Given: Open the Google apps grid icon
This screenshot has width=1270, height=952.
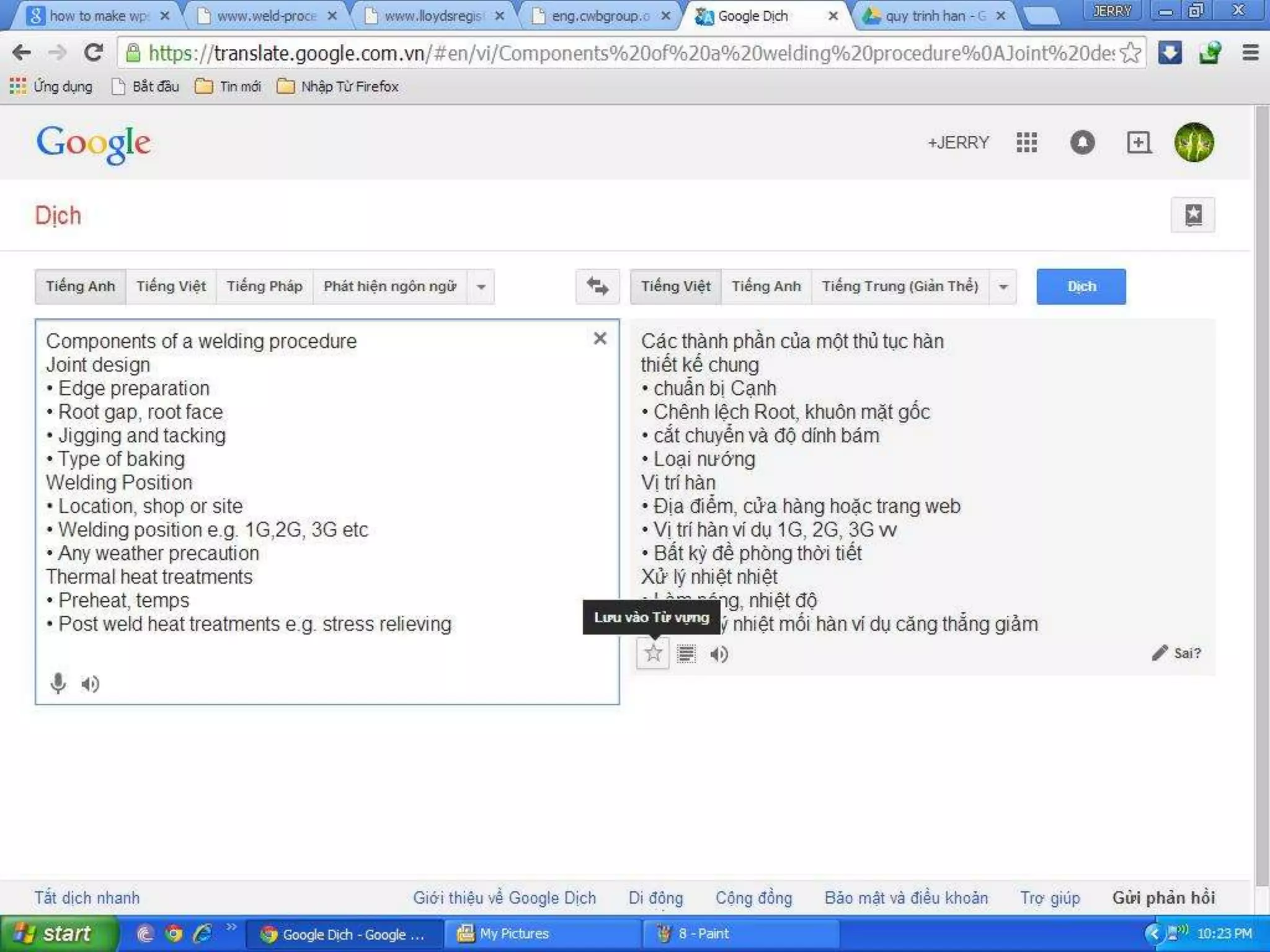Looking at the screenshot, I should coord(1027,143).
